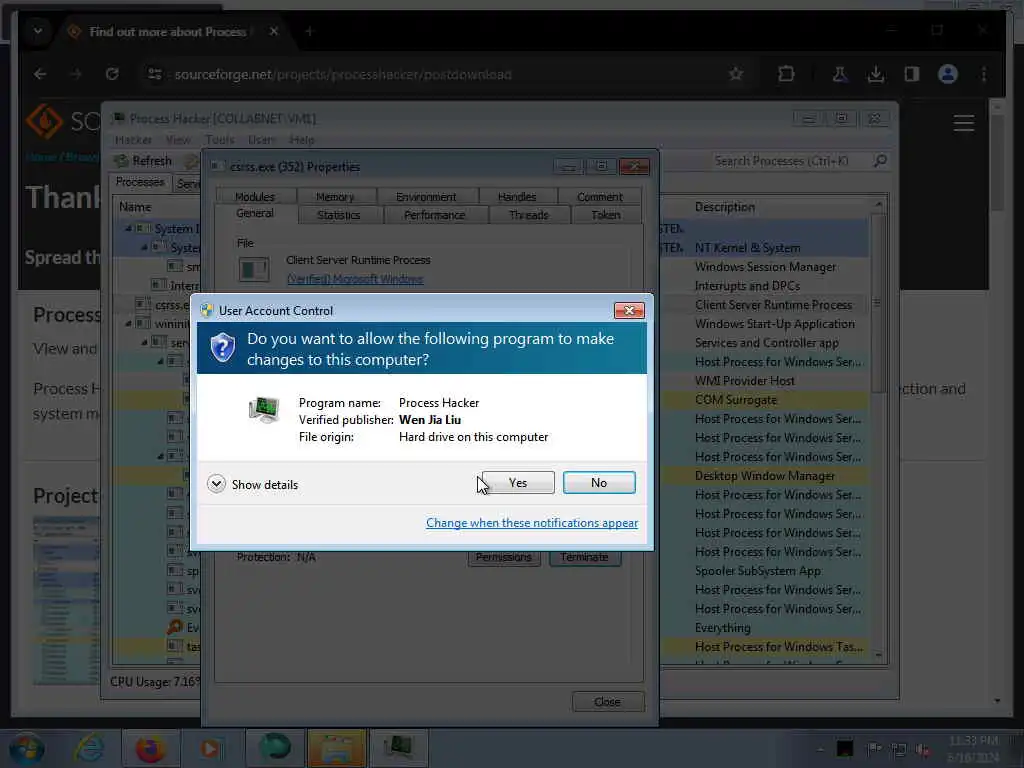This screenshot has height=768, width=1024.
Task: Click Name column header in Process Hacker
Action: [135, 207]
